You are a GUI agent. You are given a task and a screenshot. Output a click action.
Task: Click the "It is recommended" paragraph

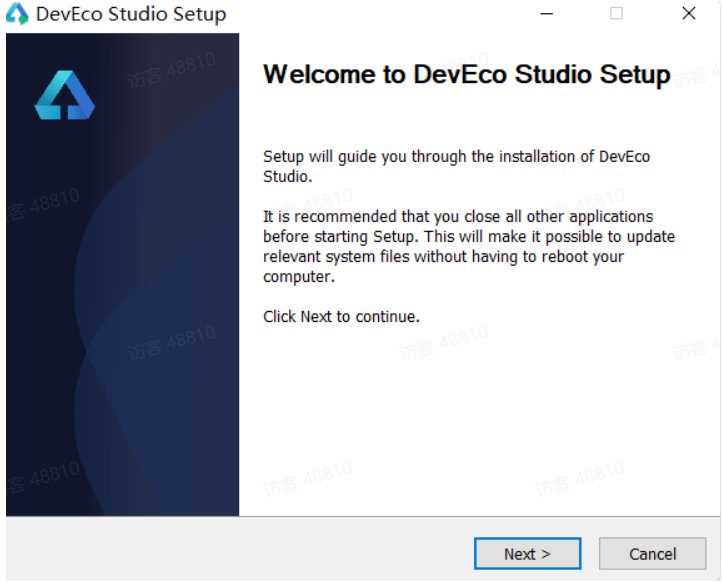tap(468, 246)
